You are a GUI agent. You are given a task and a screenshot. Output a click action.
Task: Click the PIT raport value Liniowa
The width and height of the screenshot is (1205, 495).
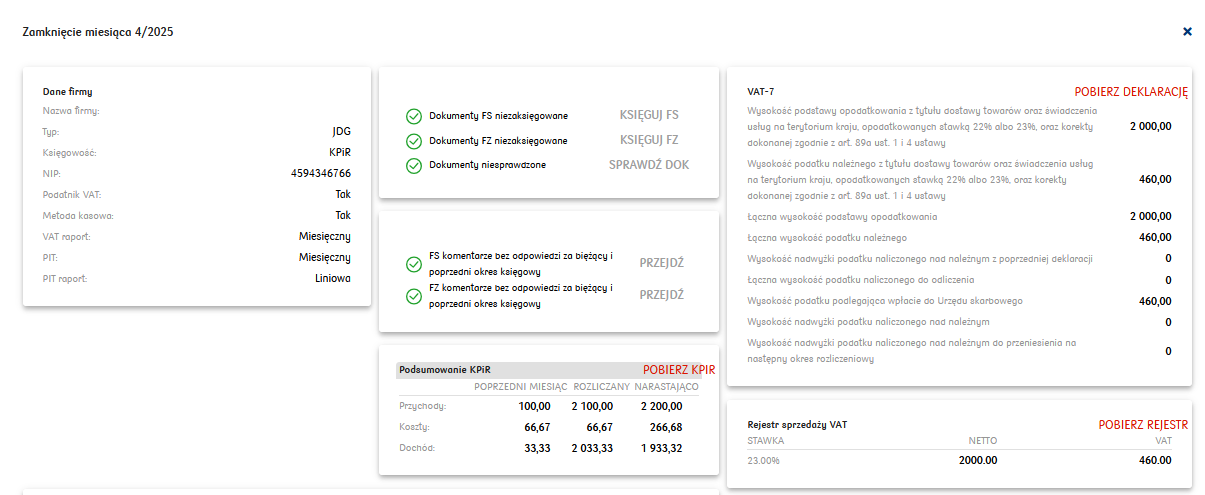coord(333,278)
